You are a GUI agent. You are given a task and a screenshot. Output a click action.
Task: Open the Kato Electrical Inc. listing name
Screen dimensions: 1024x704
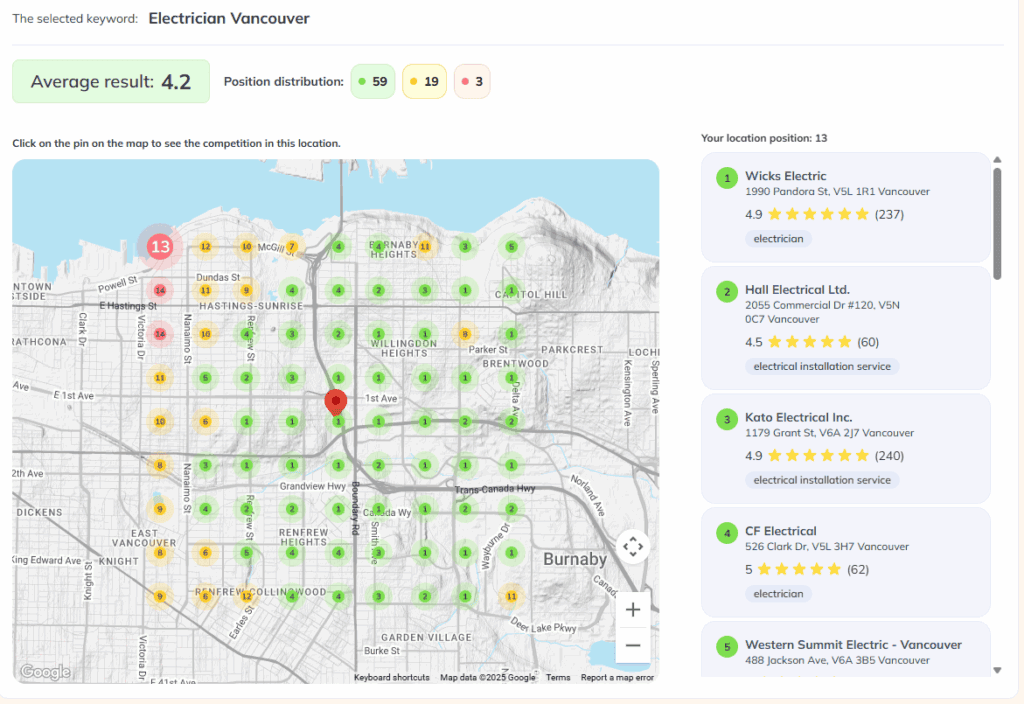[799, 417]
